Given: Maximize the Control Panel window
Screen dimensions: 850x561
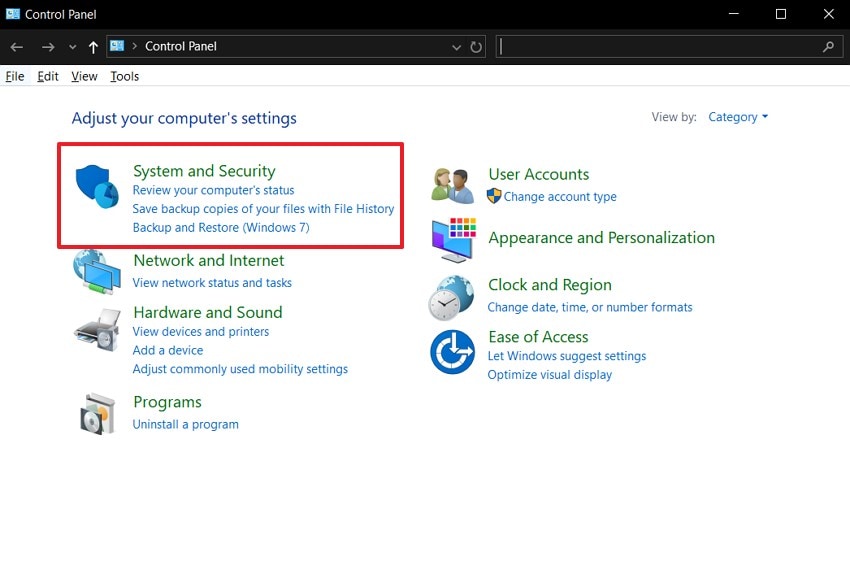Looking at the screenshot, I should tap(781, 14).
